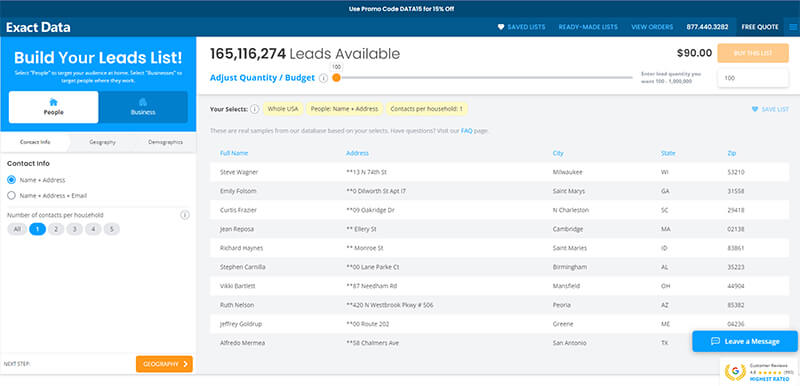The height and width of the screenshot is (386, 800).
Task: Select 5 contacts per household
Action: pos(112,229)
